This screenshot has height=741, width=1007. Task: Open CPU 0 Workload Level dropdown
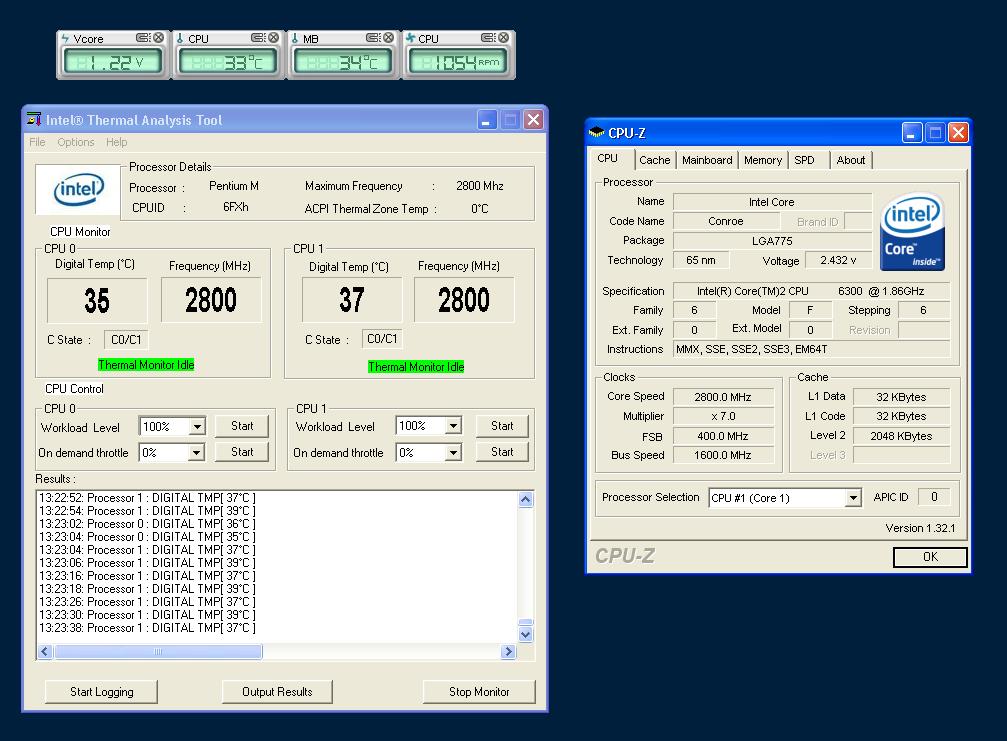[197, 426]
